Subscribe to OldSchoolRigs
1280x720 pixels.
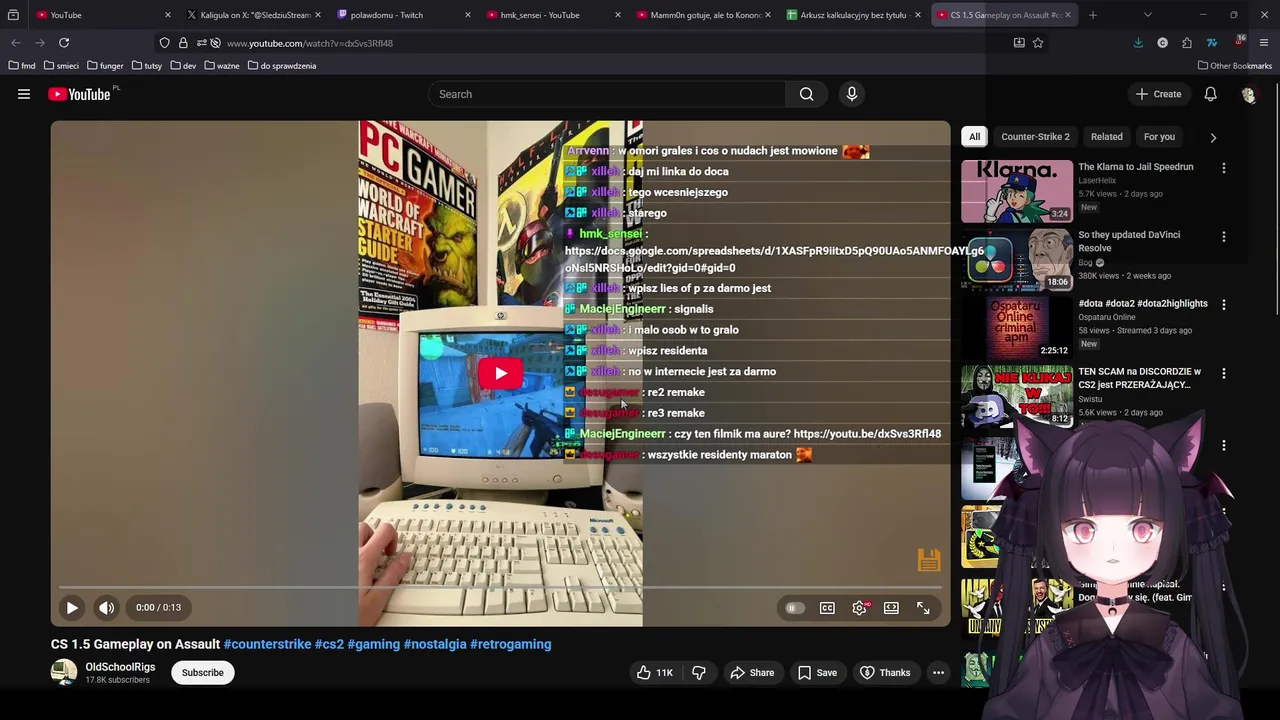pyautogui.click(x=203, y=673)
